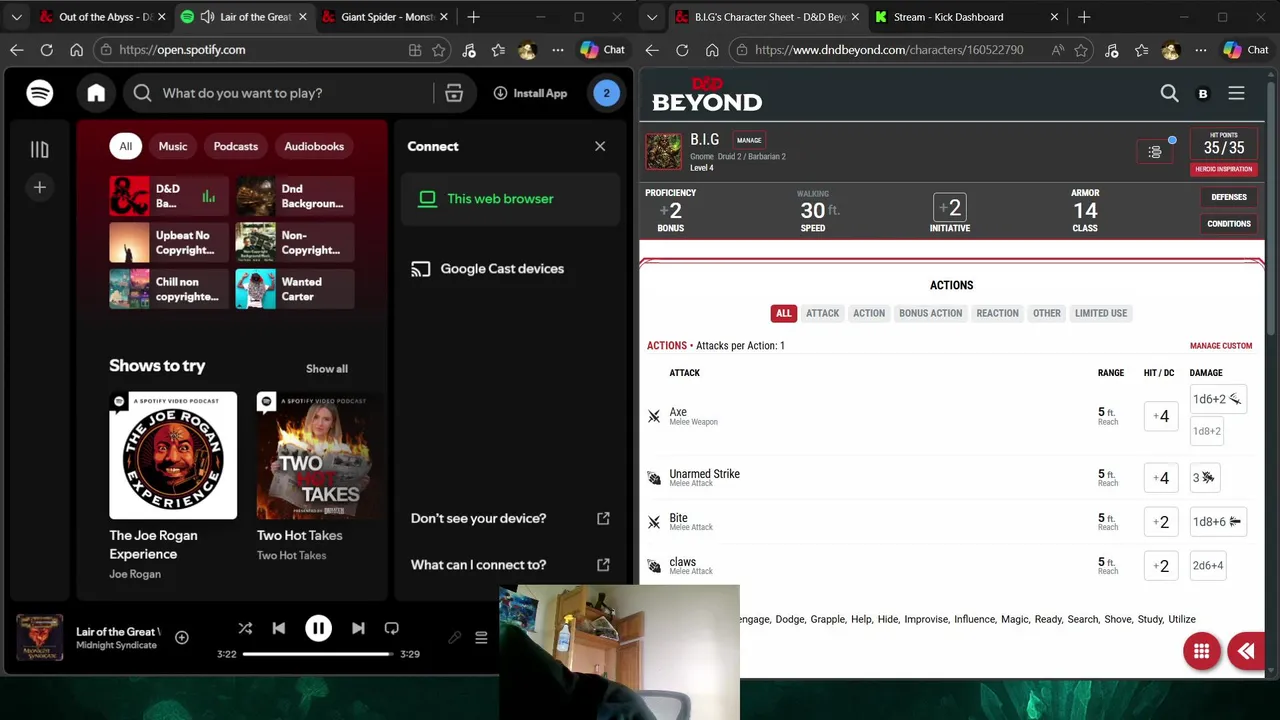Open the Dnd Background playlist tile
Viewport: 1280px width, 720px height.
[x=295, y=196]
